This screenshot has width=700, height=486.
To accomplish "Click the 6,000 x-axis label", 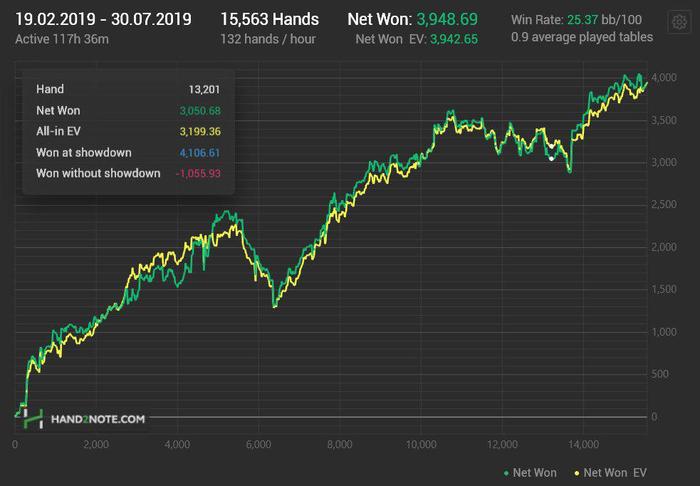I will (258, 444).
